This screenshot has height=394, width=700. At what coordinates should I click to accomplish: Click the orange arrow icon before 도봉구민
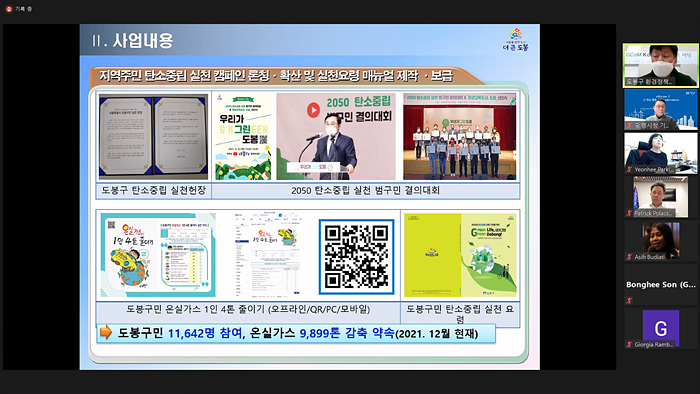click(106, 332)
